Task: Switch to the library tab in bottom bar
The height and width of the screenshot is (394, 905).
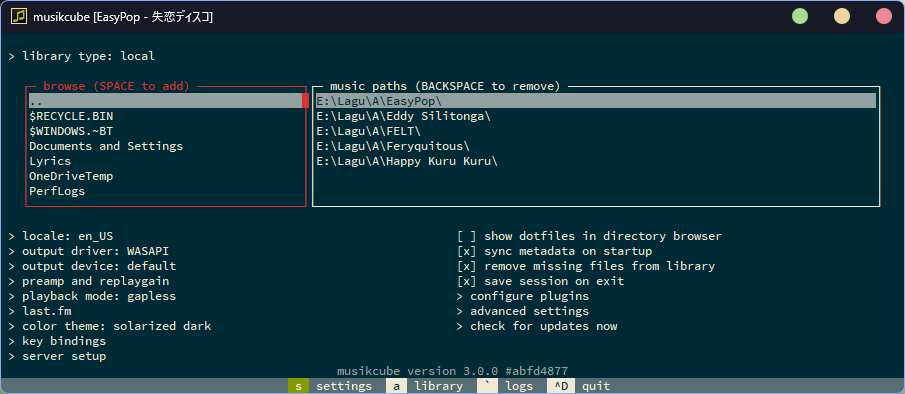Action: 428,386
